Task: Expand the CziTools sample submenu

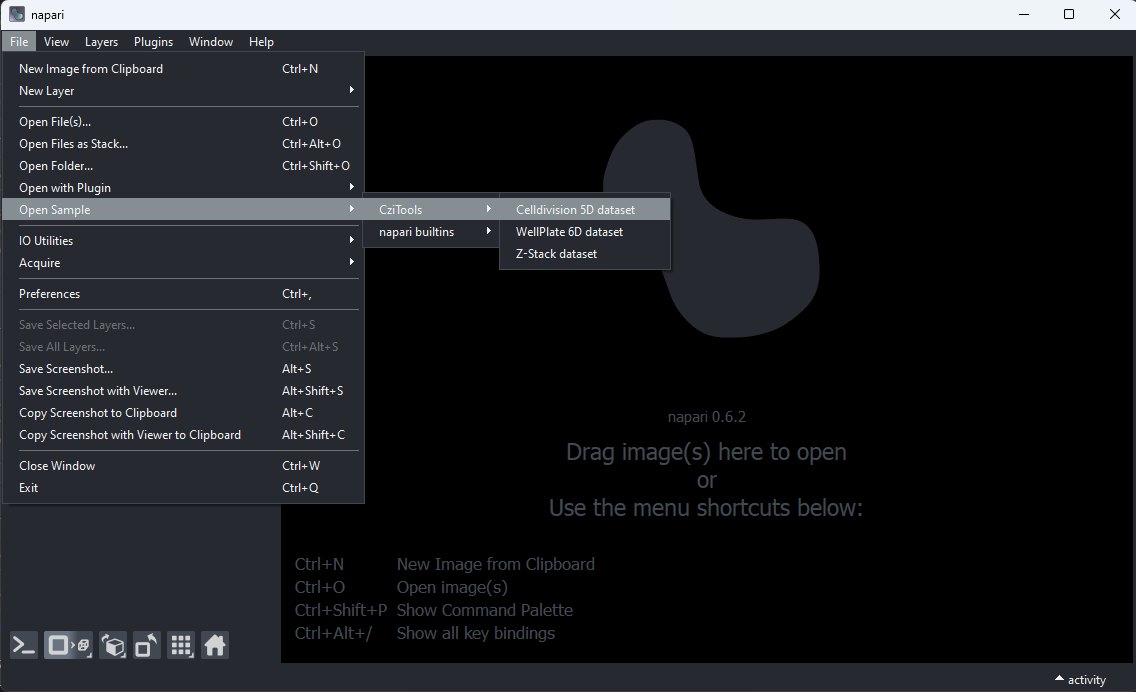Action: coord(431,209)
